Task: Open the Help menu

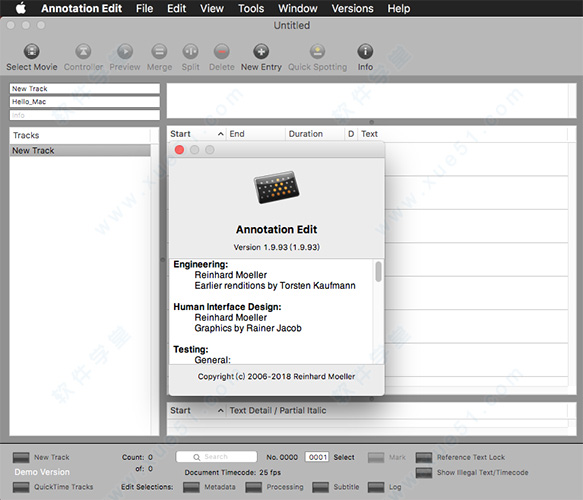Action: coord(399,8)
